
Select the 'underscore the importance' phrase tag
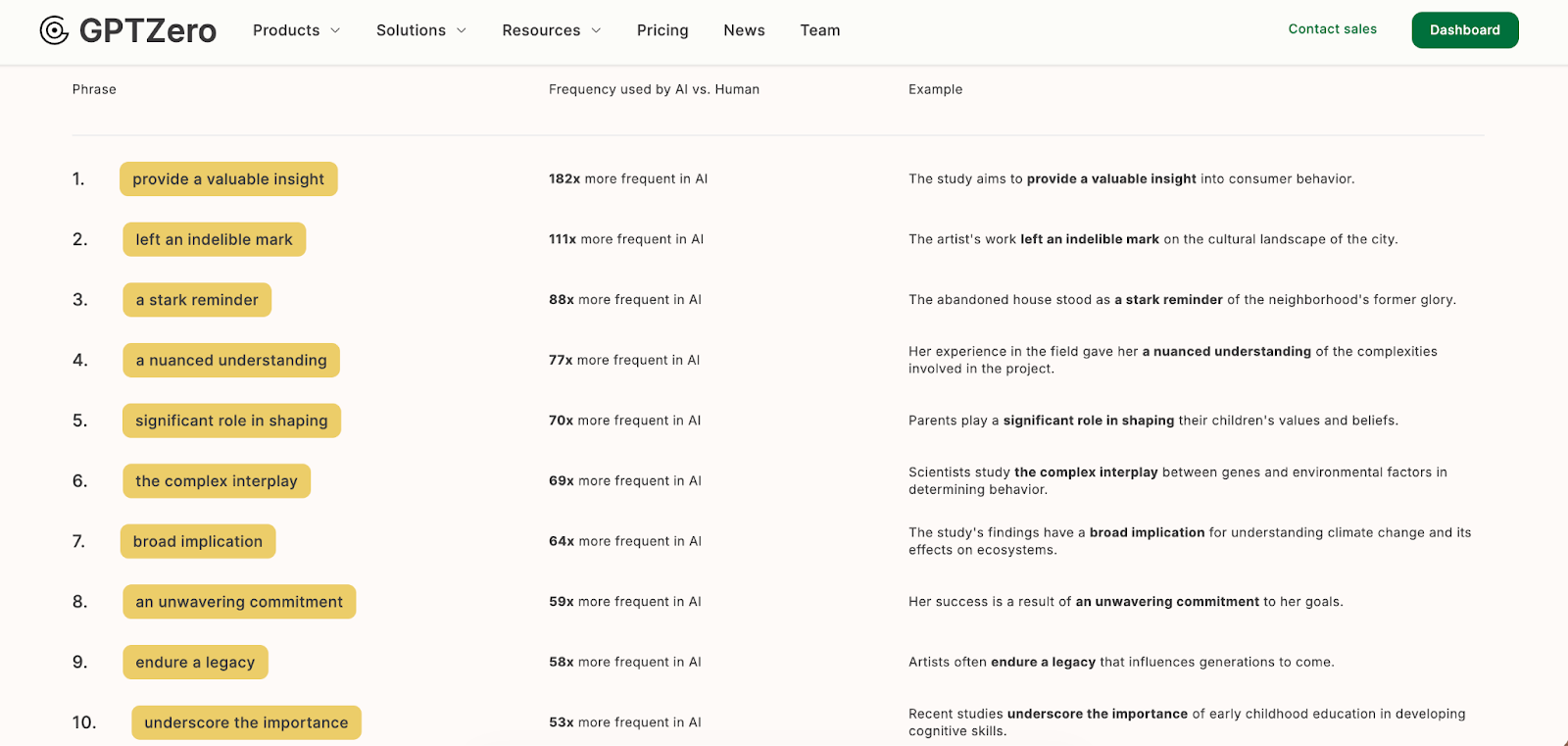246,723
